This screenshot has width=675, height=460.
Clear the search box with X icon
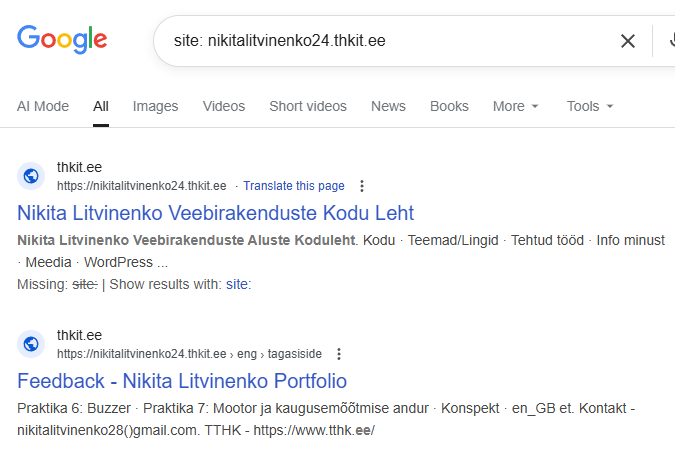(628, 41)
